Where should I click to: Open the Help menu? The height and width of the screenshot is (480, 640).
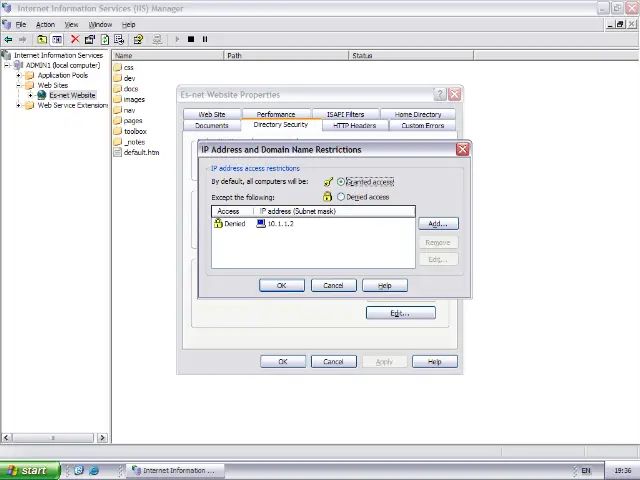click(x=128, y=24)
